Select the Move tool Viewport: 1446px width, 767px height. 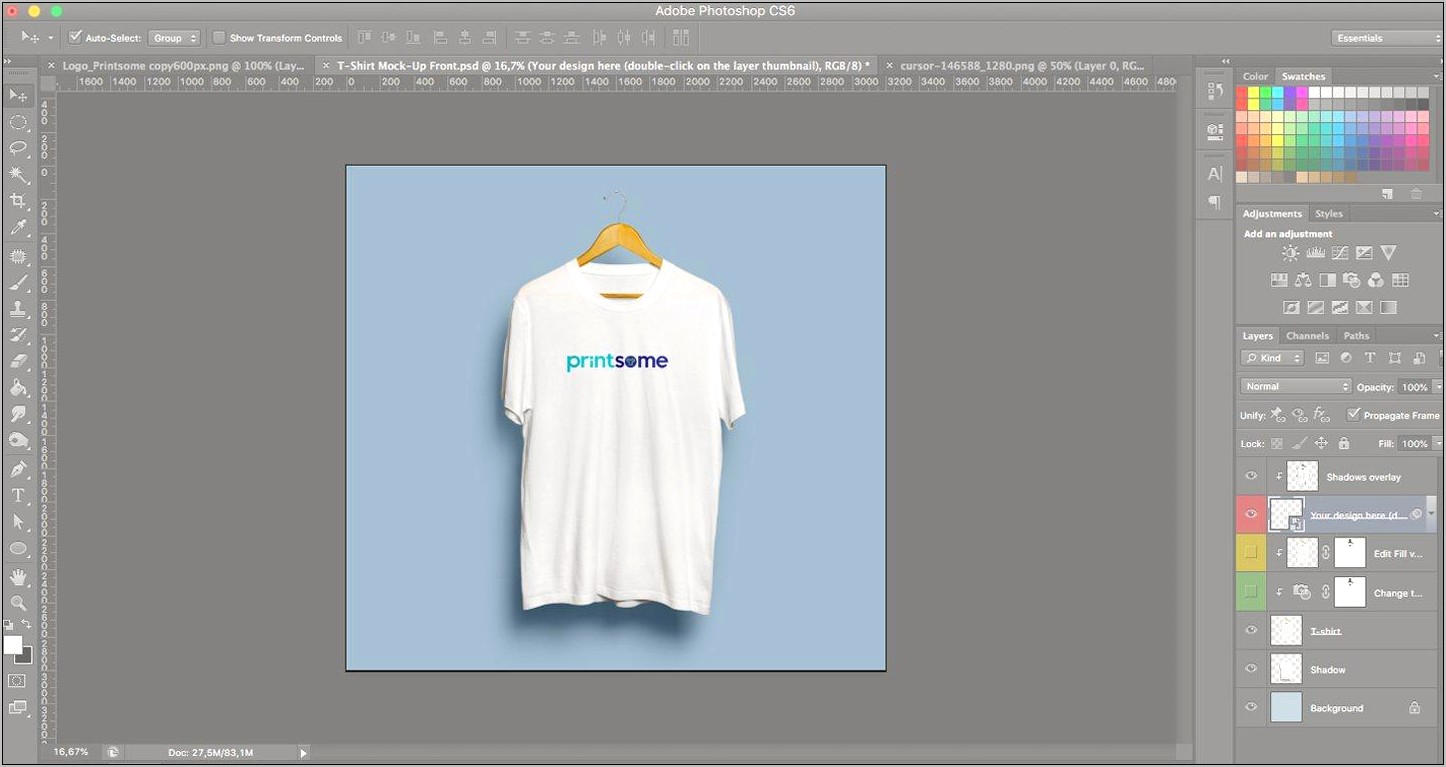18,95
